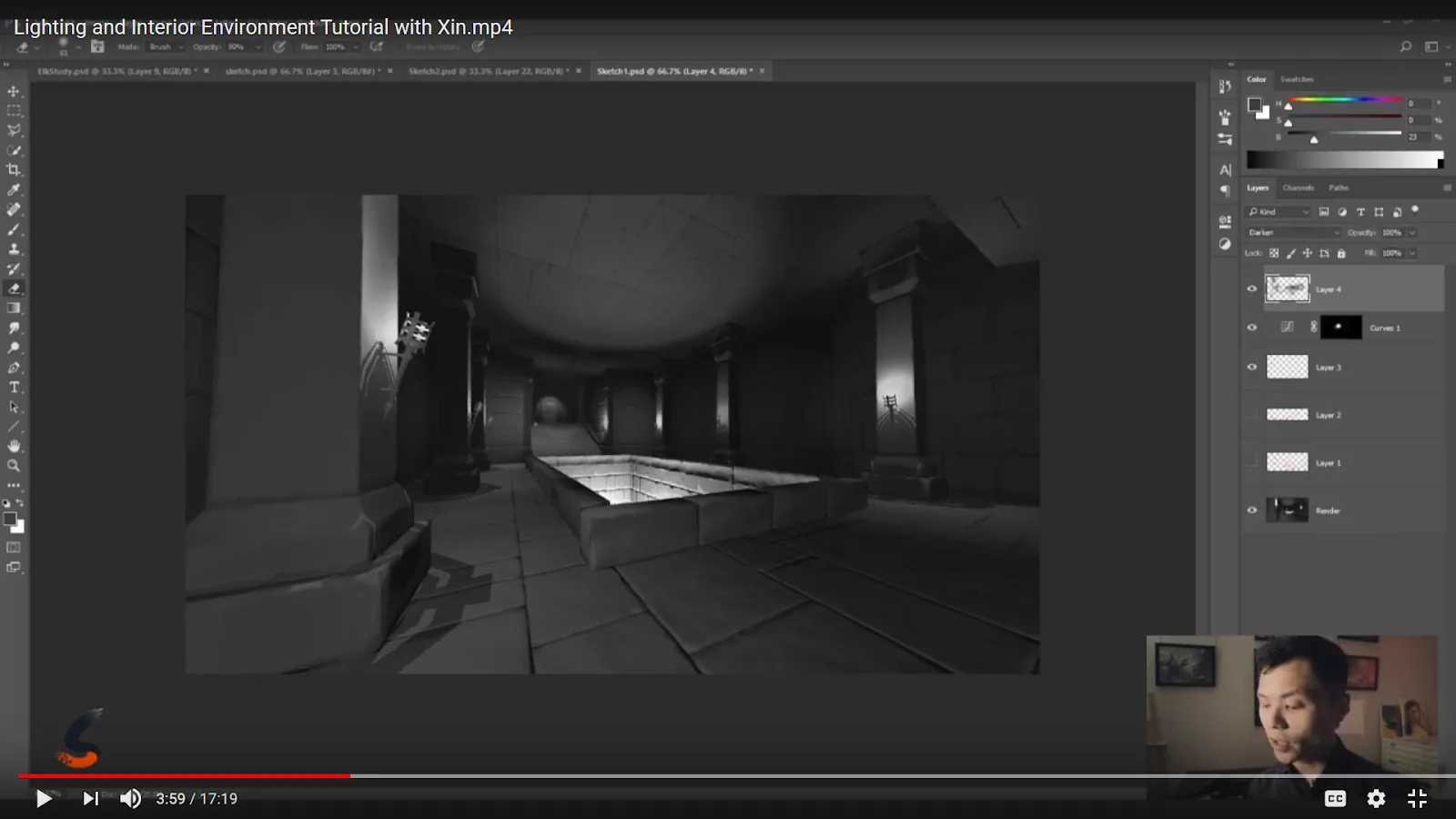Show Layer 1 visibility box
The width and height of the screenshot is (1456, 819).
[1252, 462]
